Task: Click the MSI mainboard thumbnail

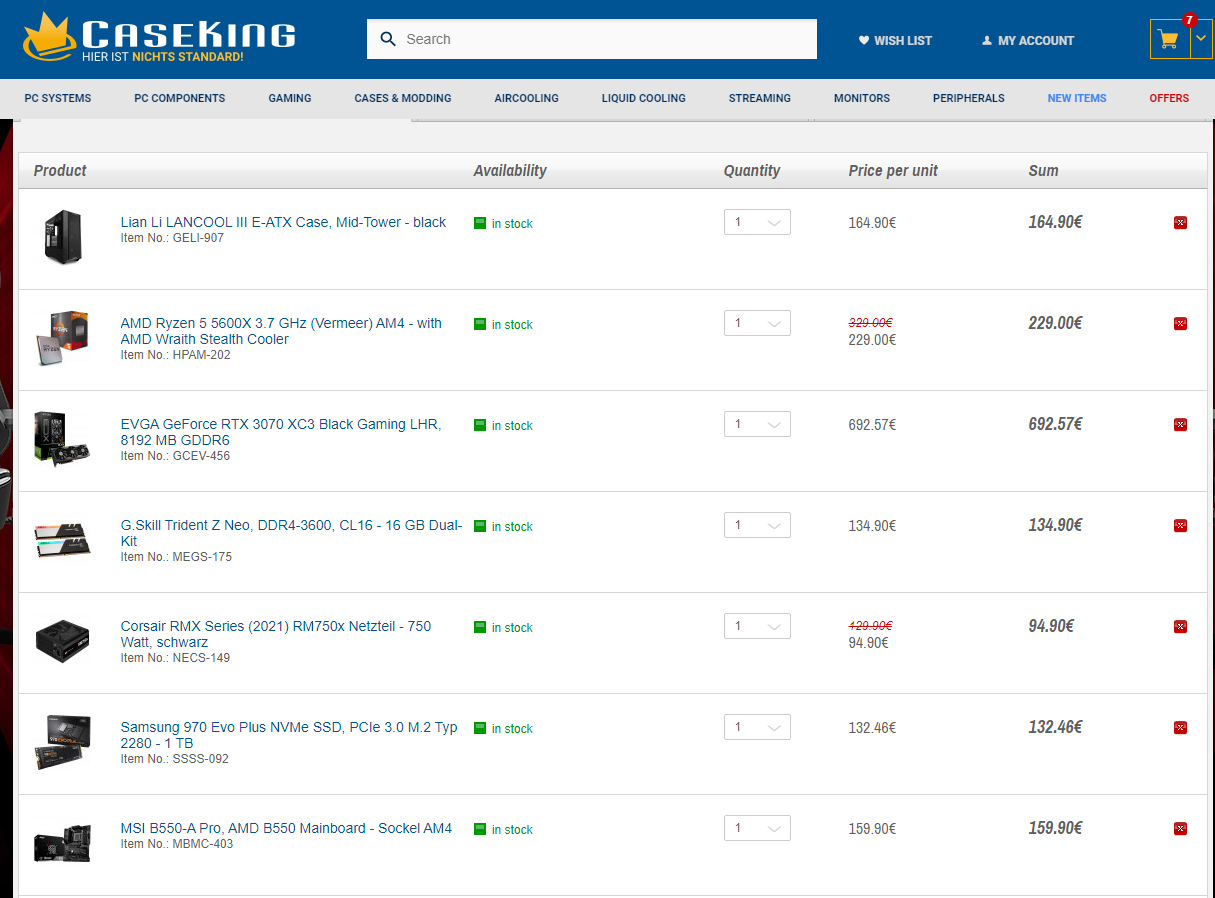Action: coord(62,844)
